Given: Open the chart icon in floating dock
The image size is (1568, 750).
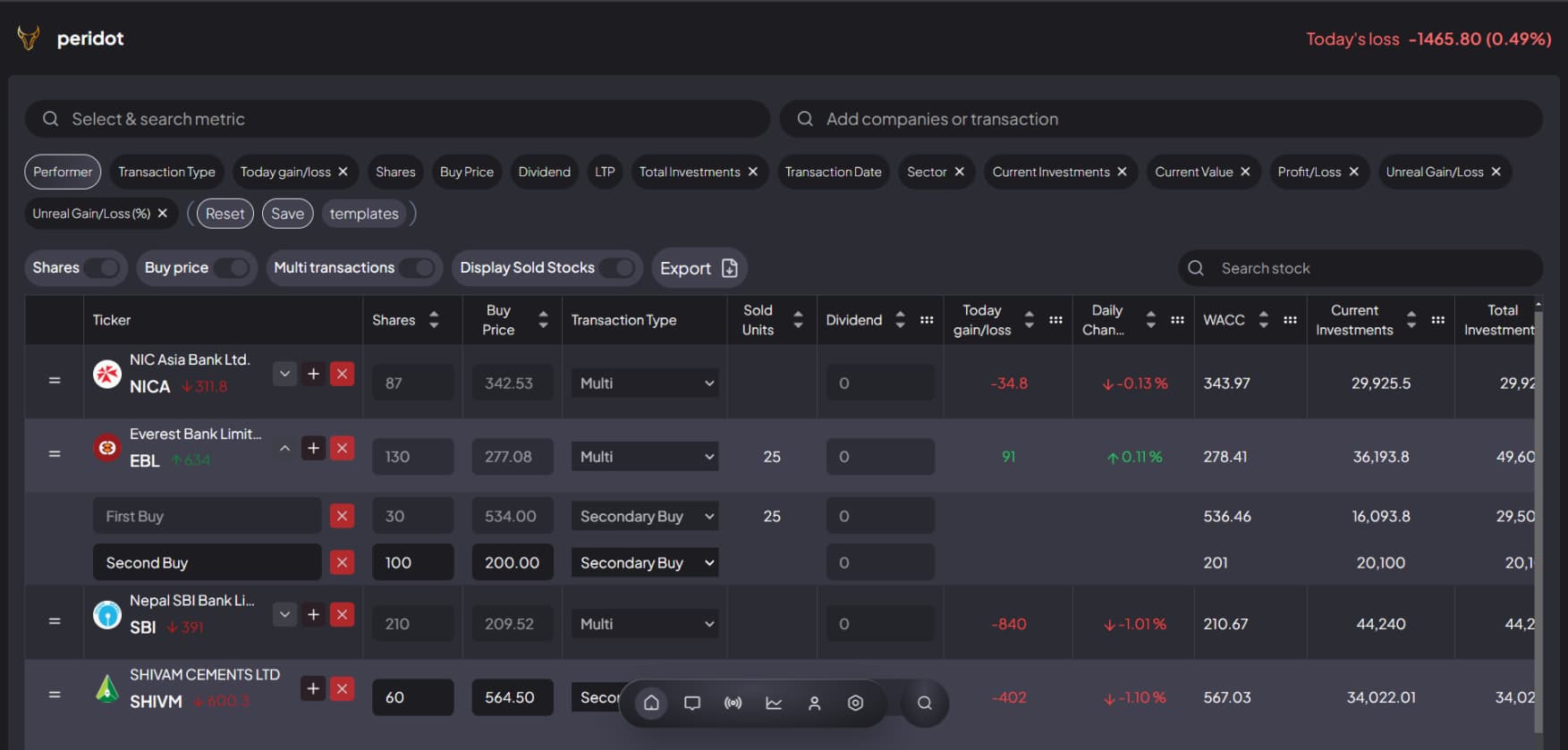Looking at the screenshot, I should click(774, 703).
